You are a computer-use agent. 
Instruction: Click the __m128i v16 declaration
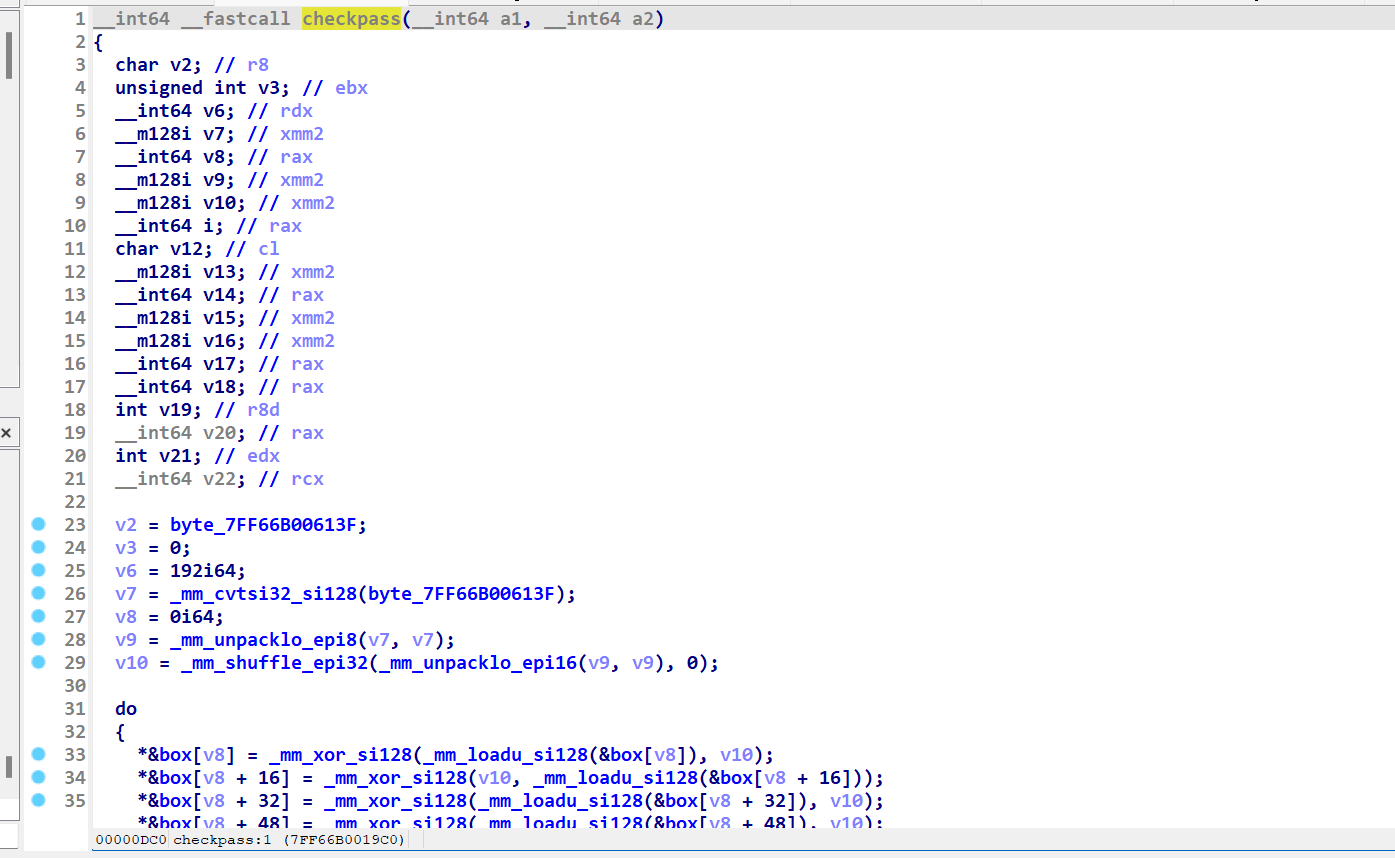(x=181, y=341)
